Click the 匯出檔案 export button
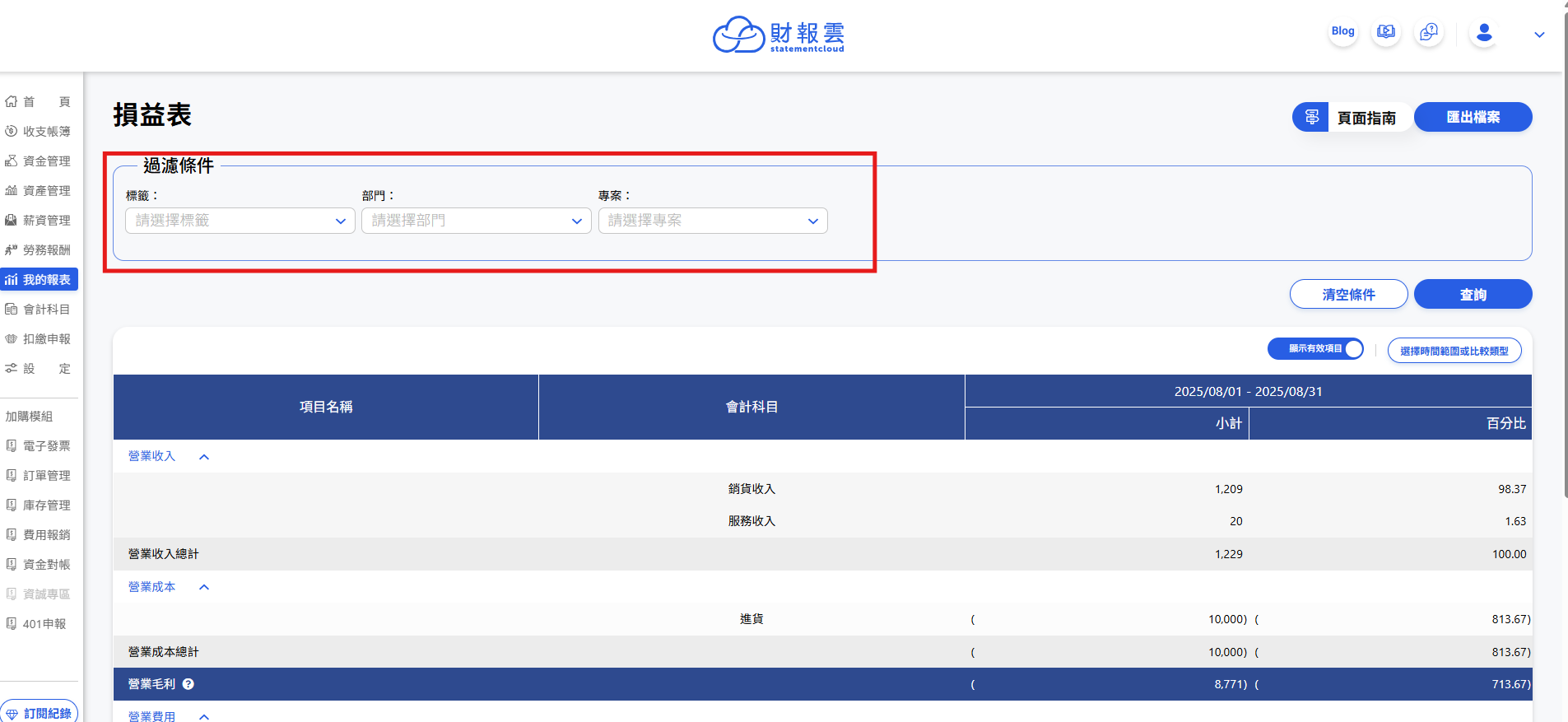 [1473, 117]
